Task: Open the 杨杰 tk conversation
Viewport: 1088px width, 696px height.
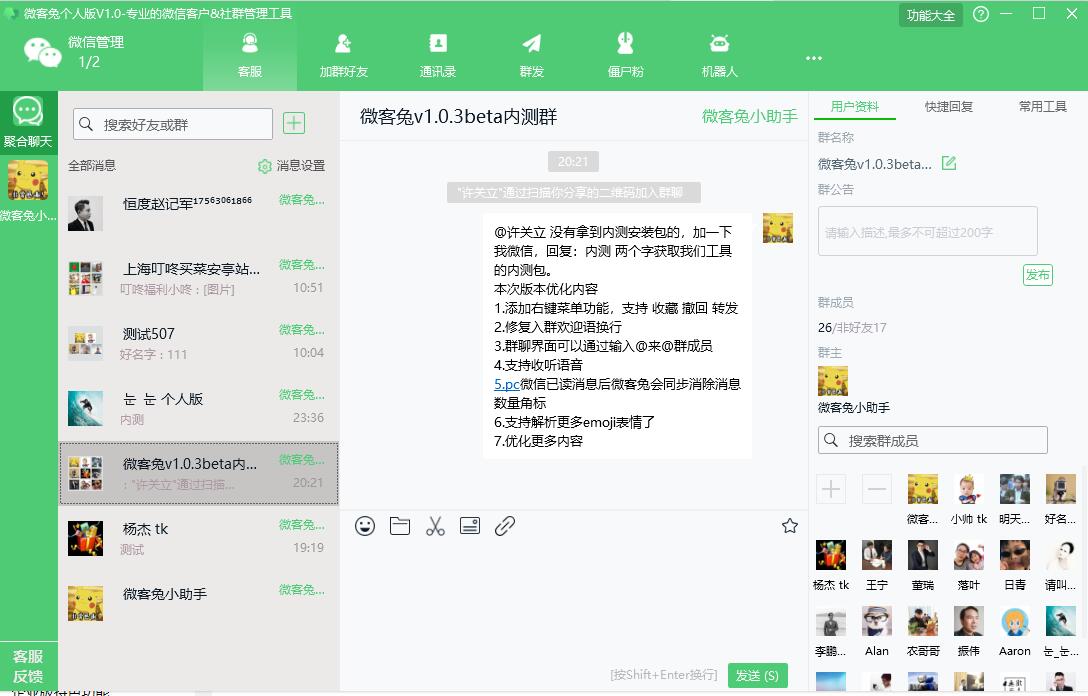Action: point(198,538)
